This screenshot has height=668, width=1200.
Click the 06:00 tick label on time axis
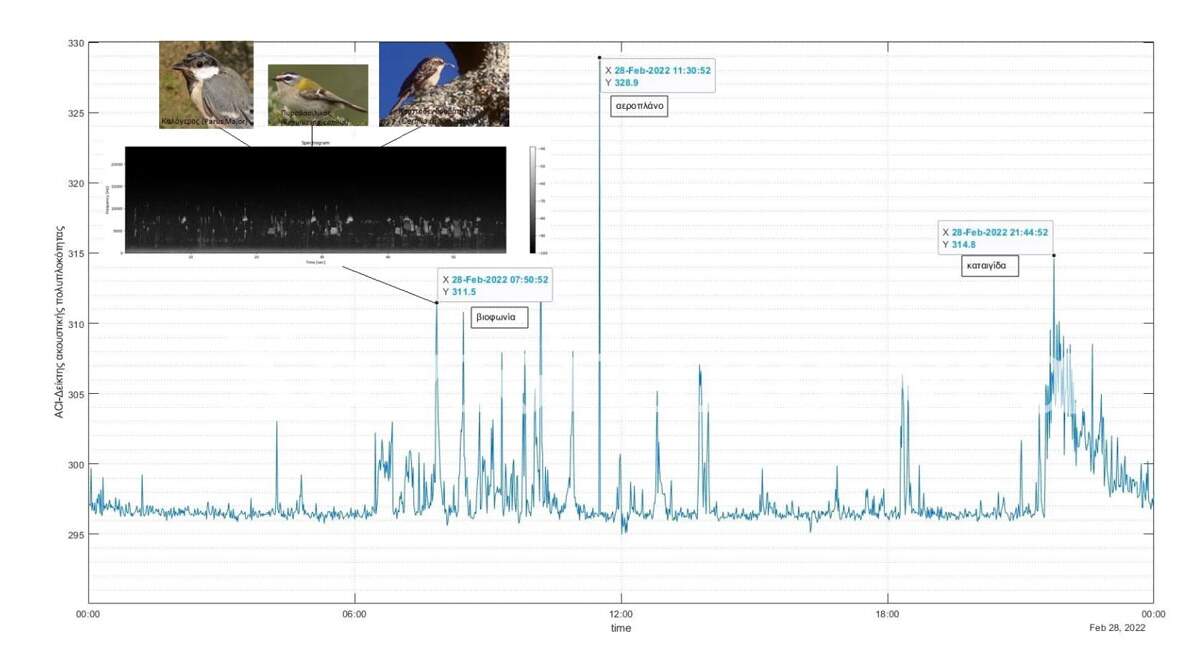[x=354, y=613]
